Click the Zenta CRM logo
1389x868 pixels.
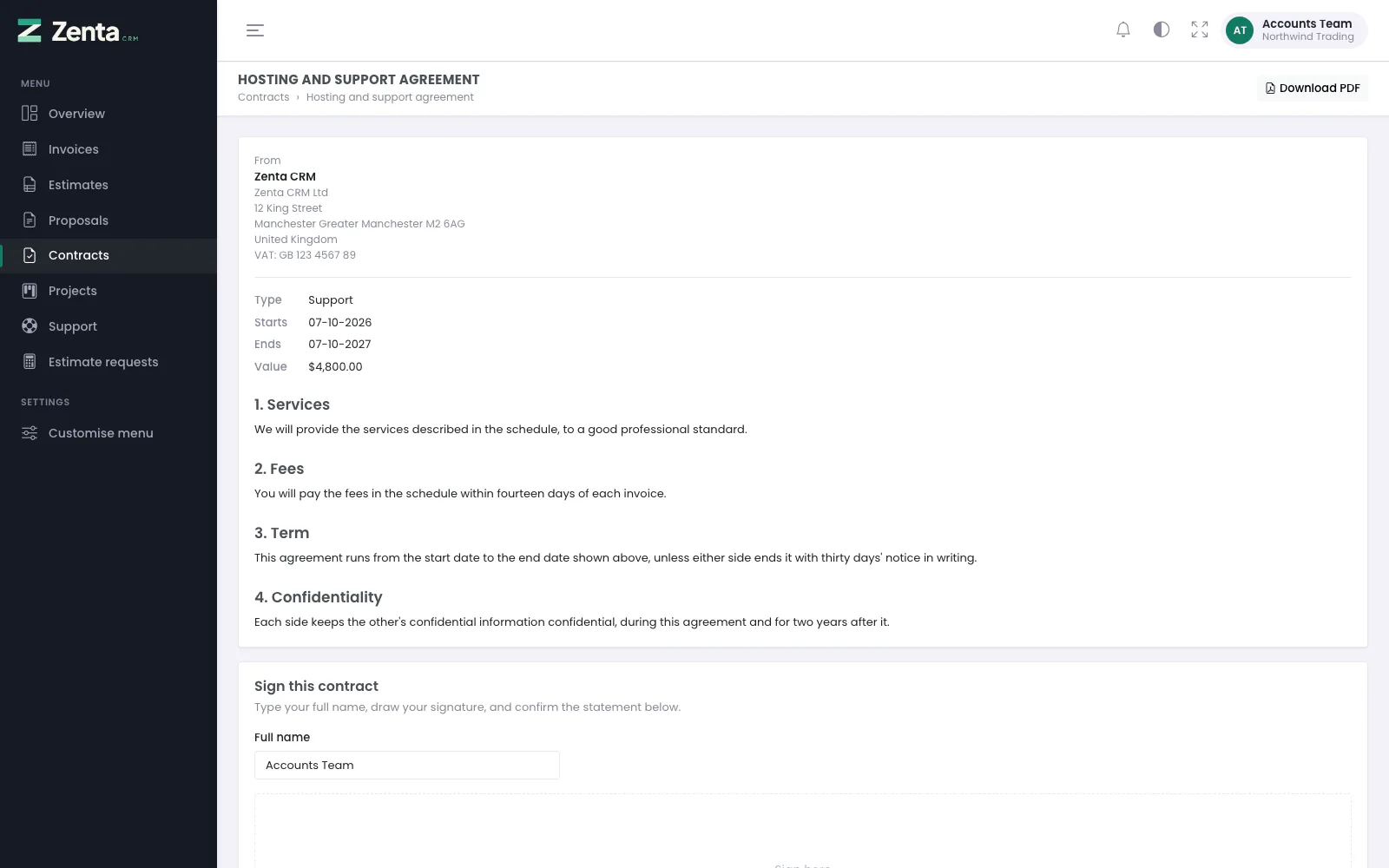[x=78, y=31]
